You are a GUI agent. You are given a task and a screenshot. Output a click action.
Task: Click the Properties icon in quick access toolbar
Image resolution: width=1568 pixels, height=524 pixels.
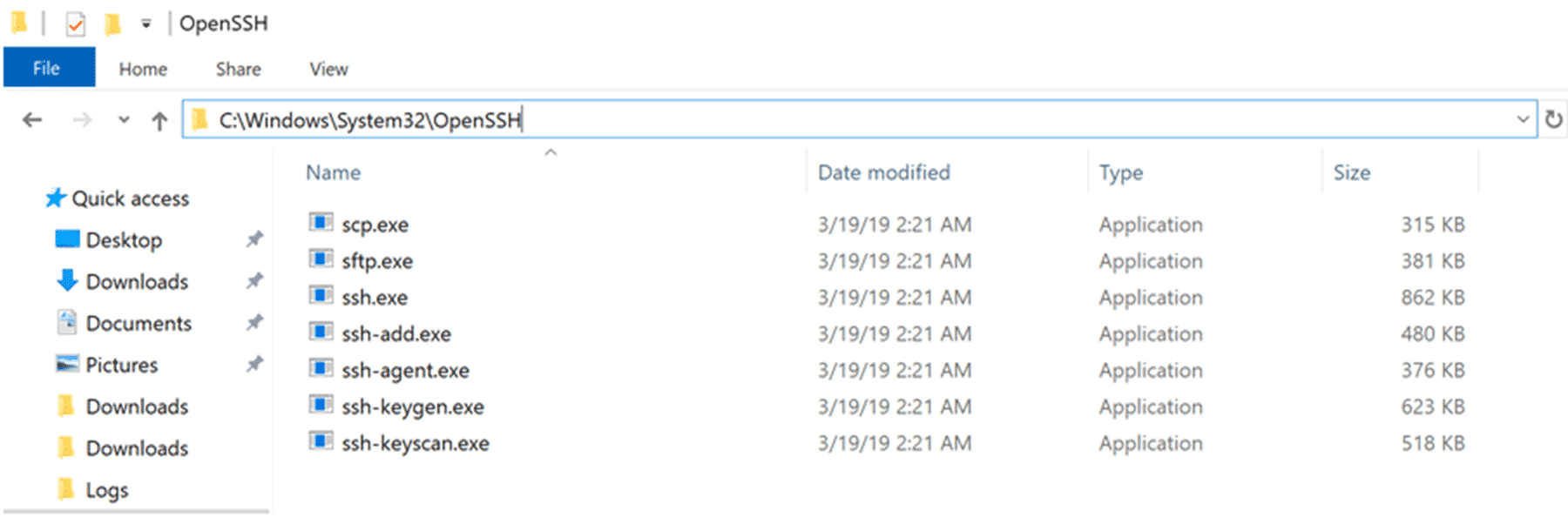76,24
